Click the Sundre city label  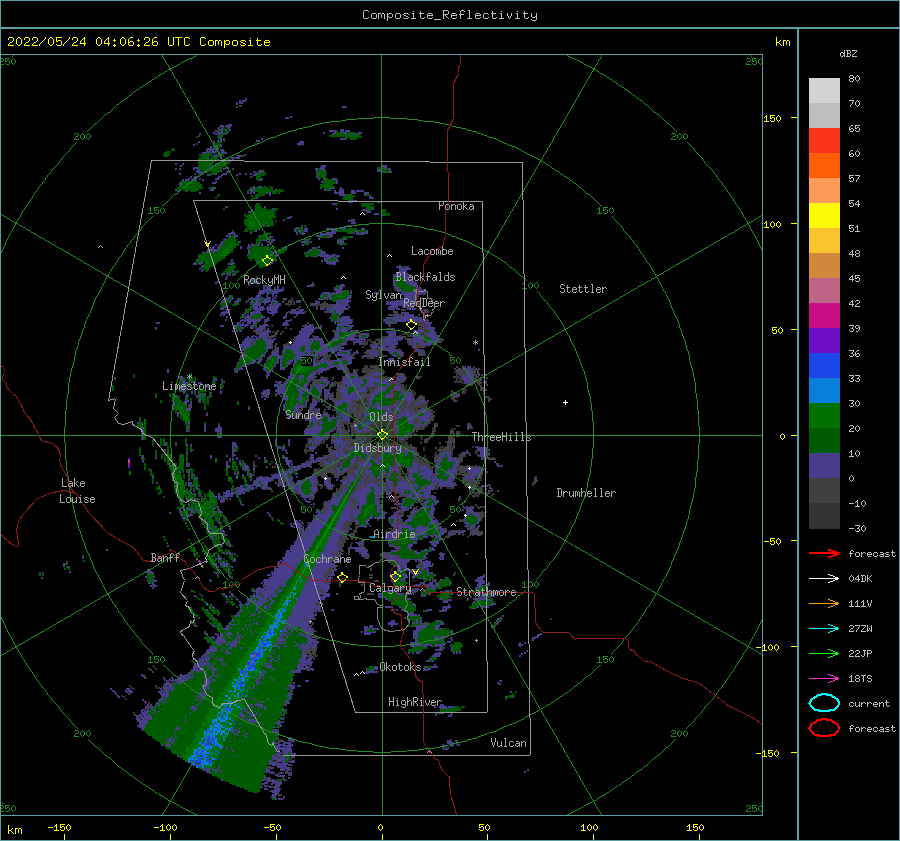coord(304,415)
